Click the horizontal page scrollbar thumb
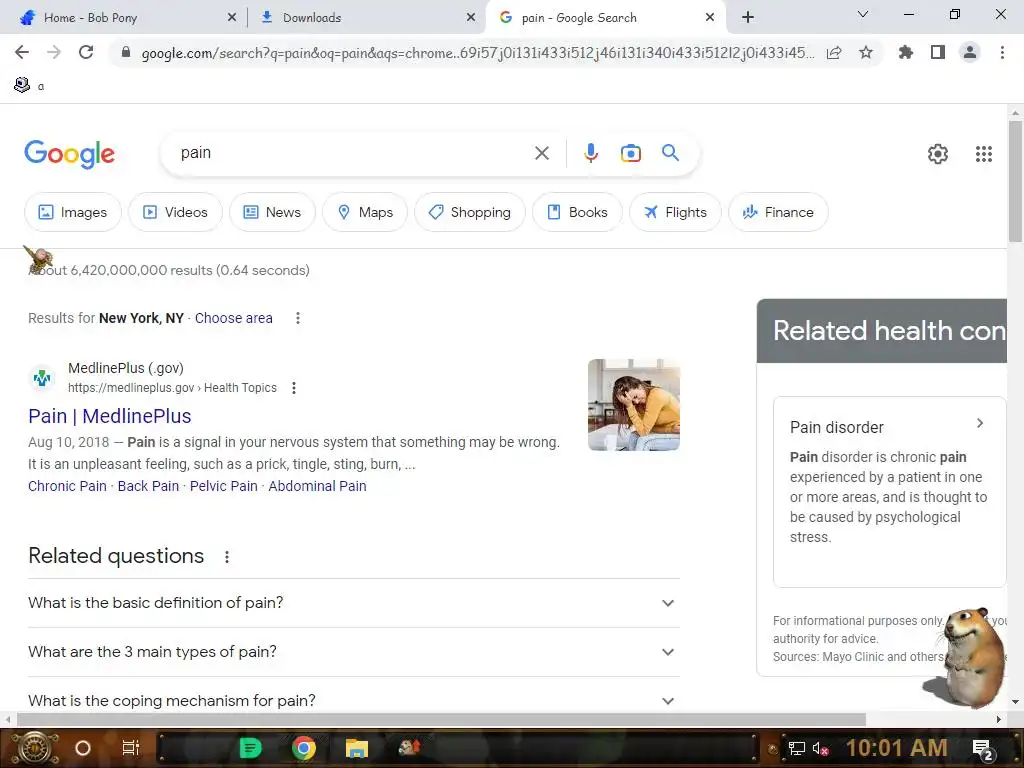Screen dimensions: 1024x768 point(441,719)
